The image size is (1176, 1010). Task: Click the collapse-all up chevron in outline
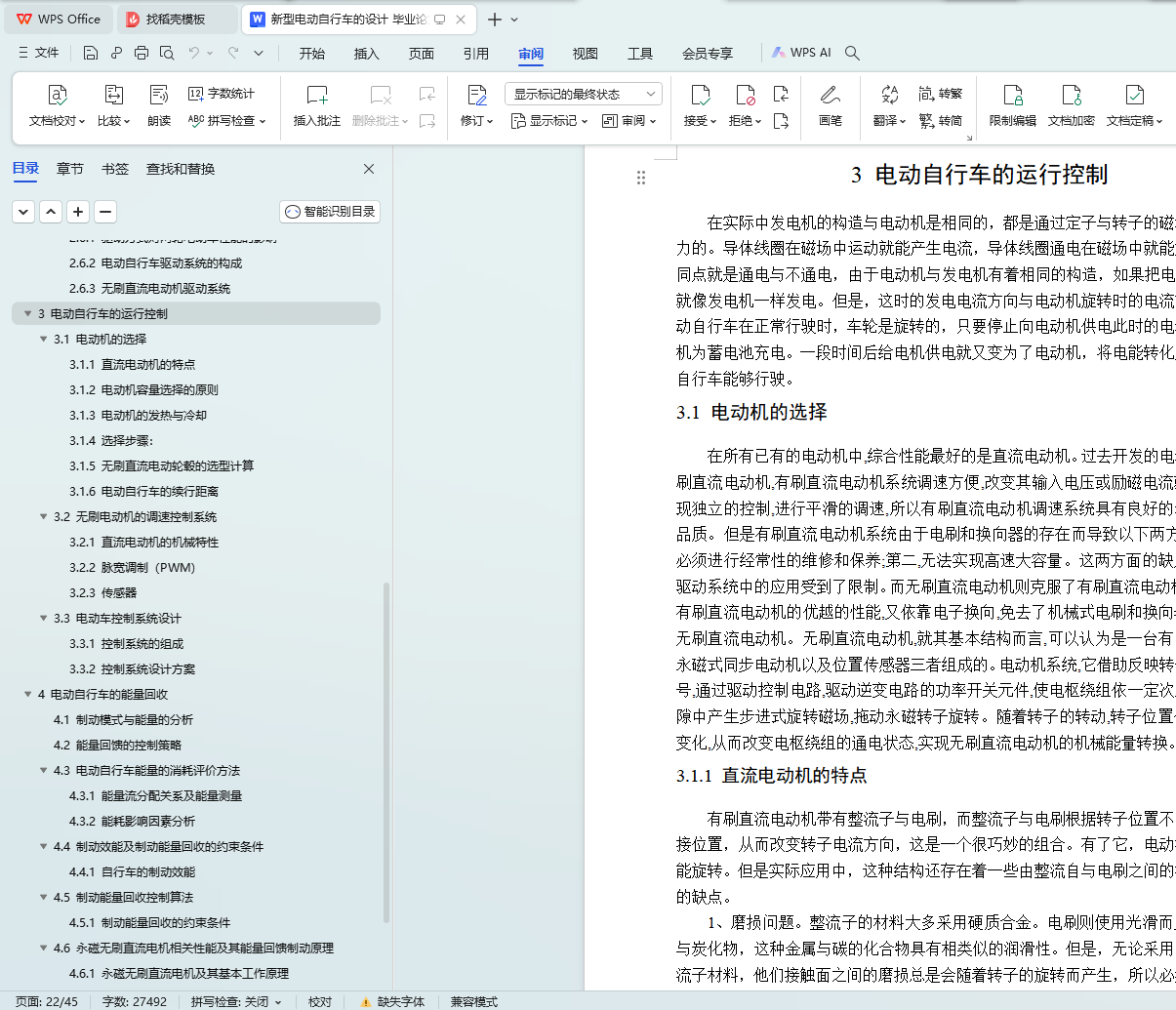tap(51, 212)
